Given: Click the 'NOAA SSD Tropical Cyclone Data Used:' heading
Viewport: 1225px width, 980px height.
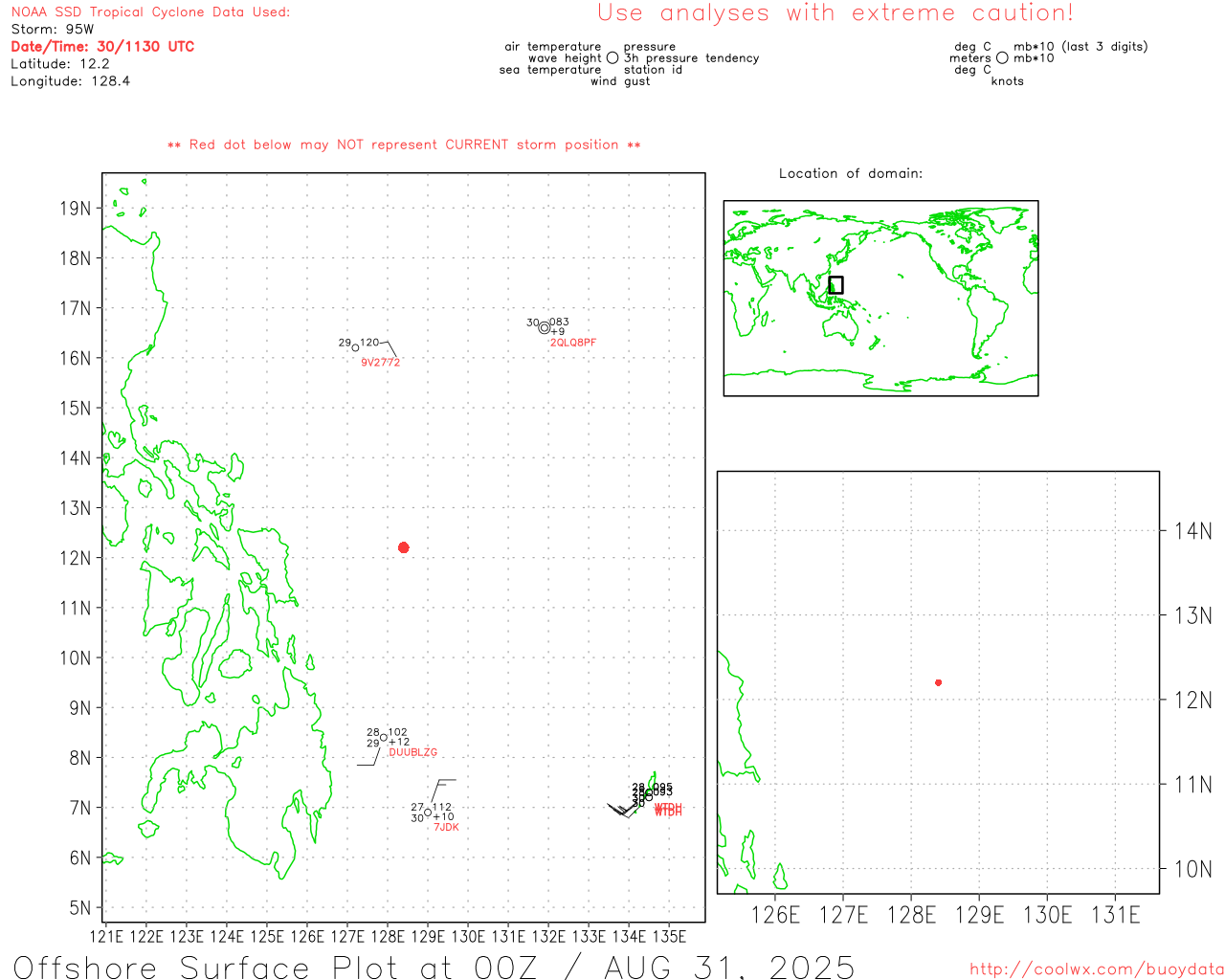Looking at the screenshot, I should (x=150, y=12).
